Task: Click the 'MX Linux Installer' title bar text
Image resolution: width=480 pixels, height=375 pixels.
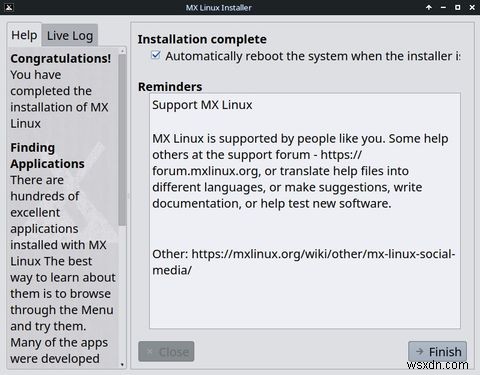Action: tap(219, 7)
